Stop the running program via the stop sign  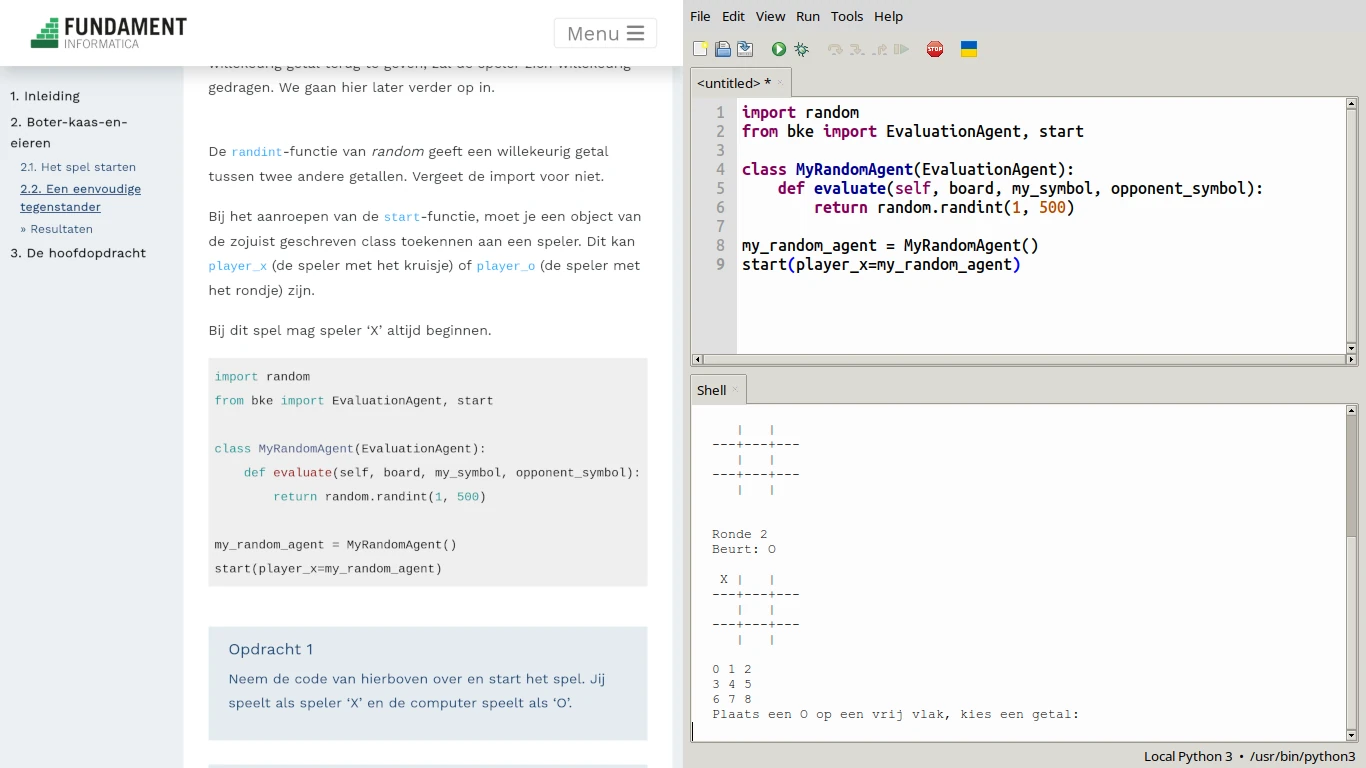click(x=934, y=48)
